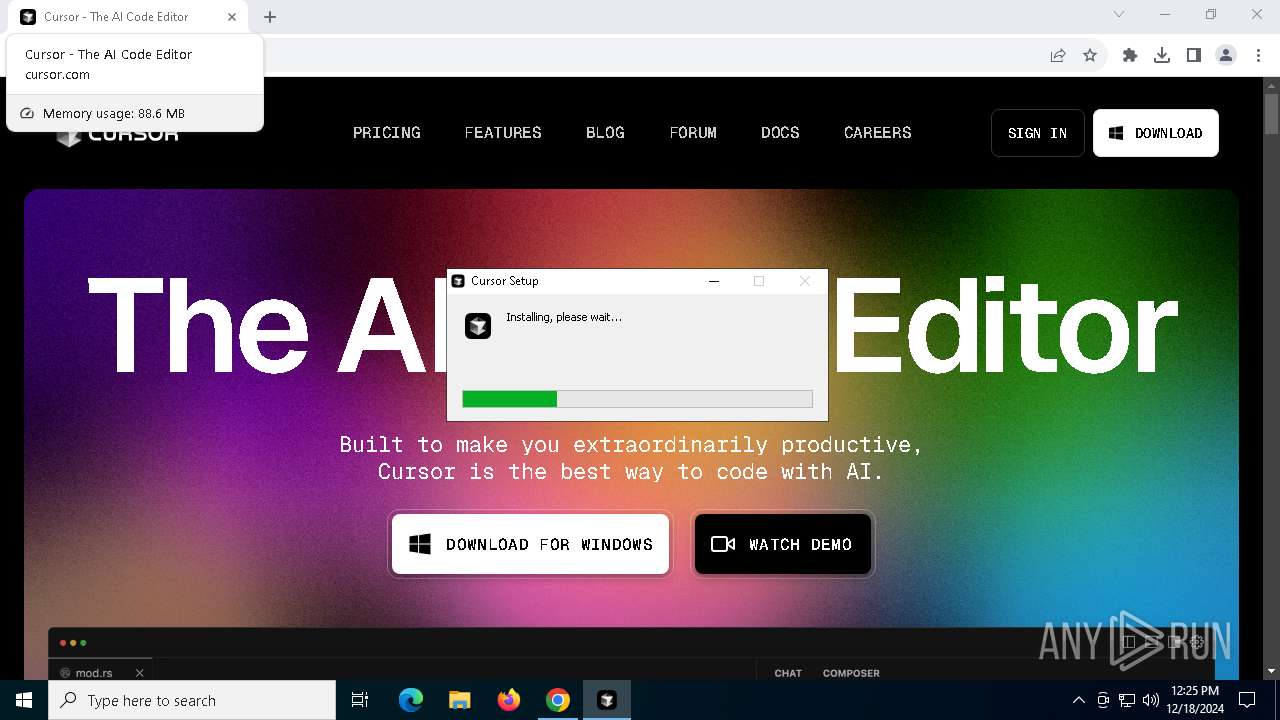Select the Cursor - The AI Code Editor tab
1280x720 pixels.
click(x=128, y=17)
